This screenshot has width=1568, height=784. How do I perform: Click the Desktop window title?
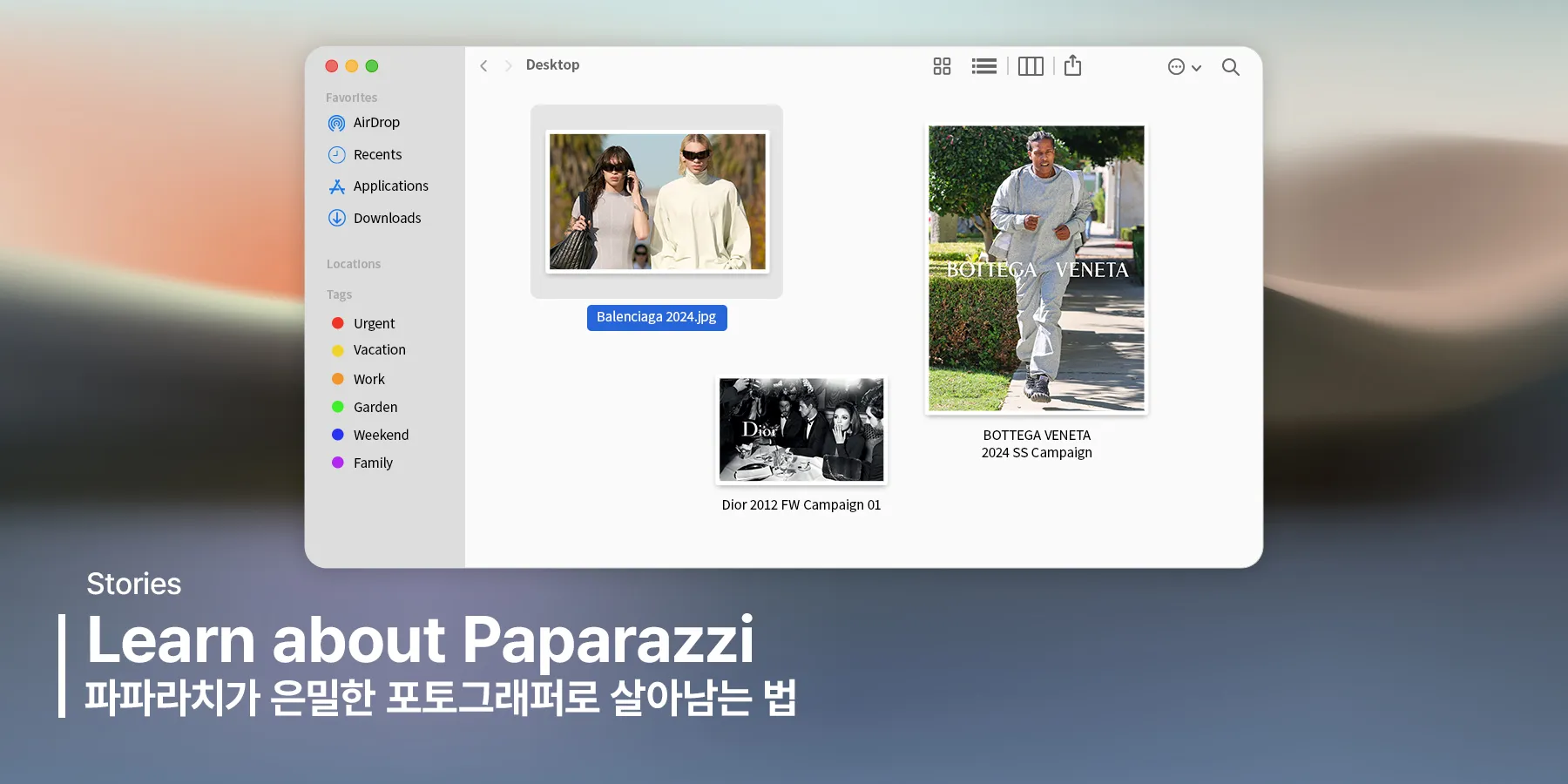(x=552, y=65)
